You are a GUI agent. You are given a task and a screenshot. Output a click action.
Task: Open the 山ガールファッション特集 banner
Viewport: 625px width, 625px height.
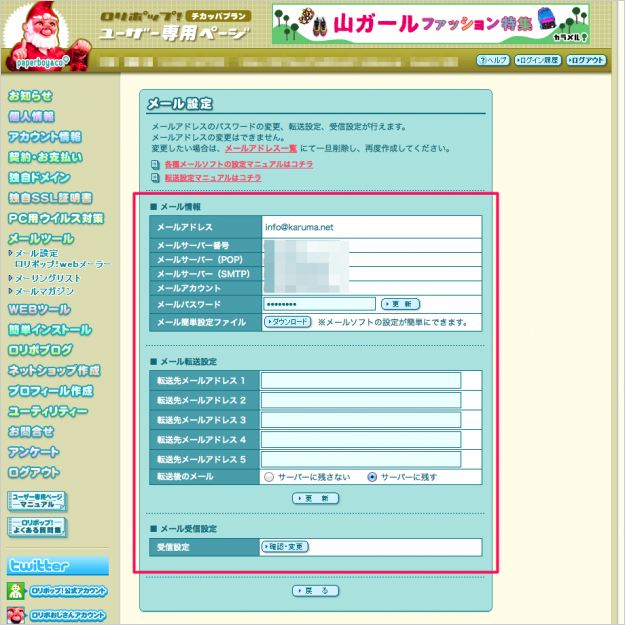430,24
